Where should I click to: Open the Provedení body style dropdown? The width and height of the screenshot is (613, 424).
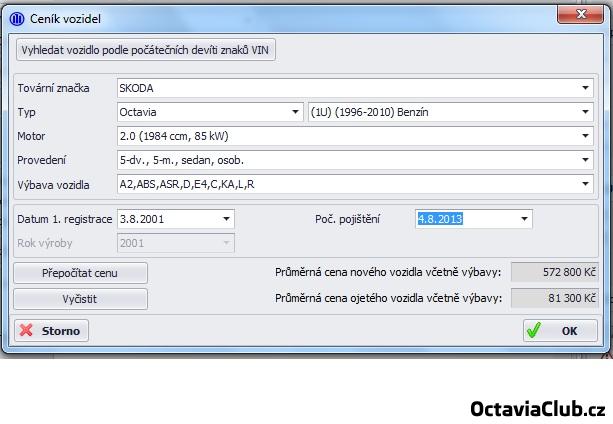click(586, 160)
